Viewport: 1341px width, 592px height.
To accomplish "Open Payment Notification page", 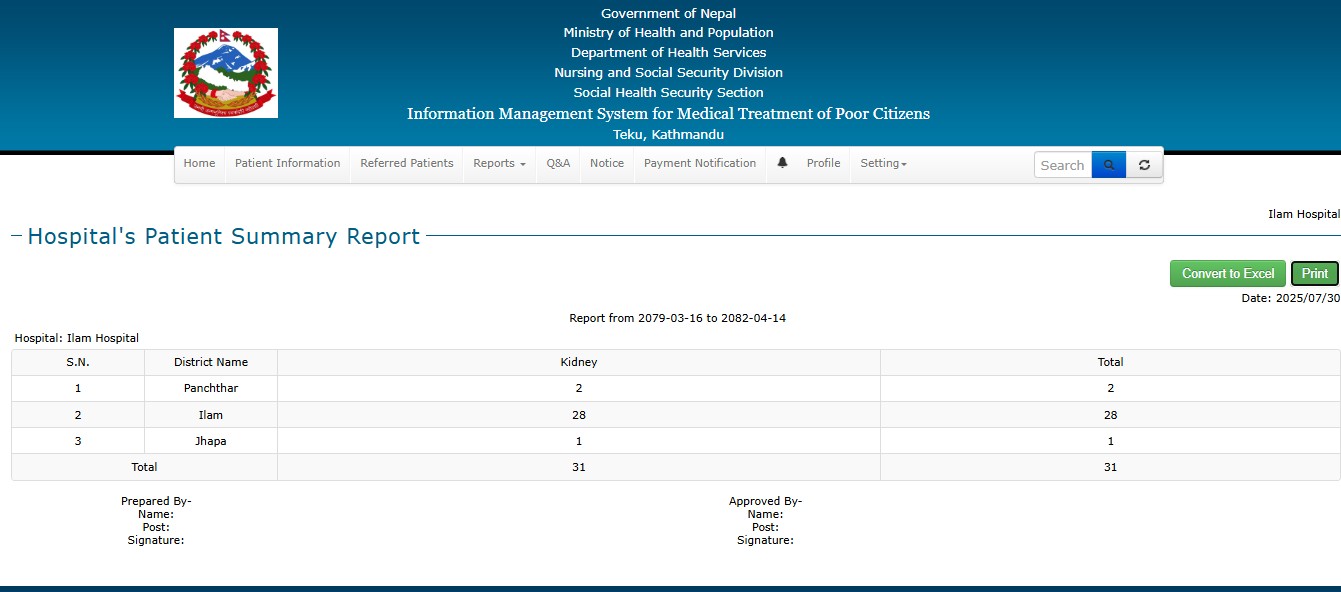I will click(699, 164).
